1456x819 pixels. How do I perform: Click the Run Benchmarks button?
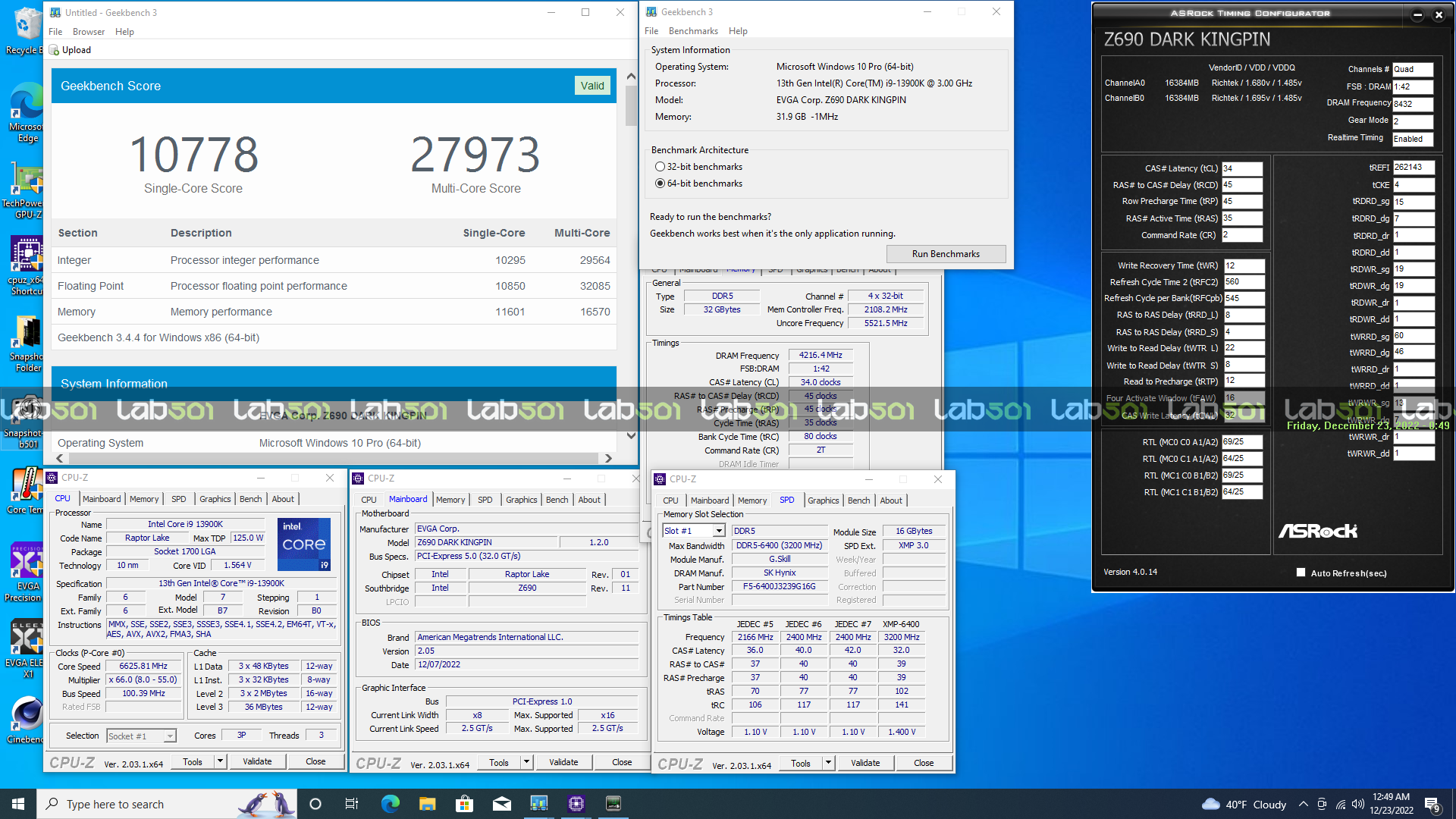click(x=946, y=254)
